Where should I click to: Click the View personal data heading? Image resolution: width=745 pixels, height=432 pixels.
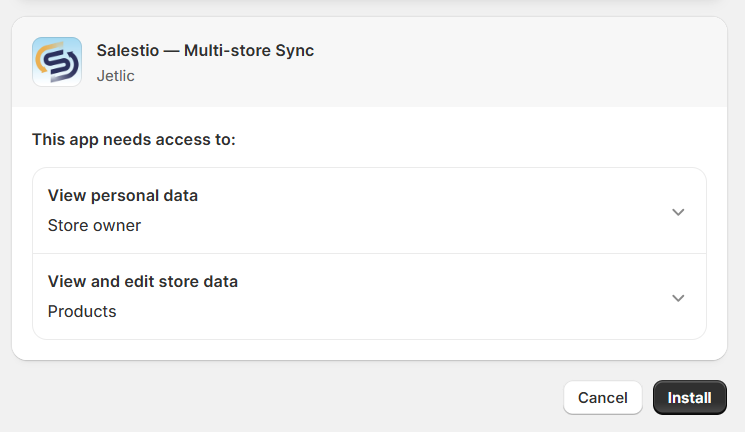click(123, 195)
